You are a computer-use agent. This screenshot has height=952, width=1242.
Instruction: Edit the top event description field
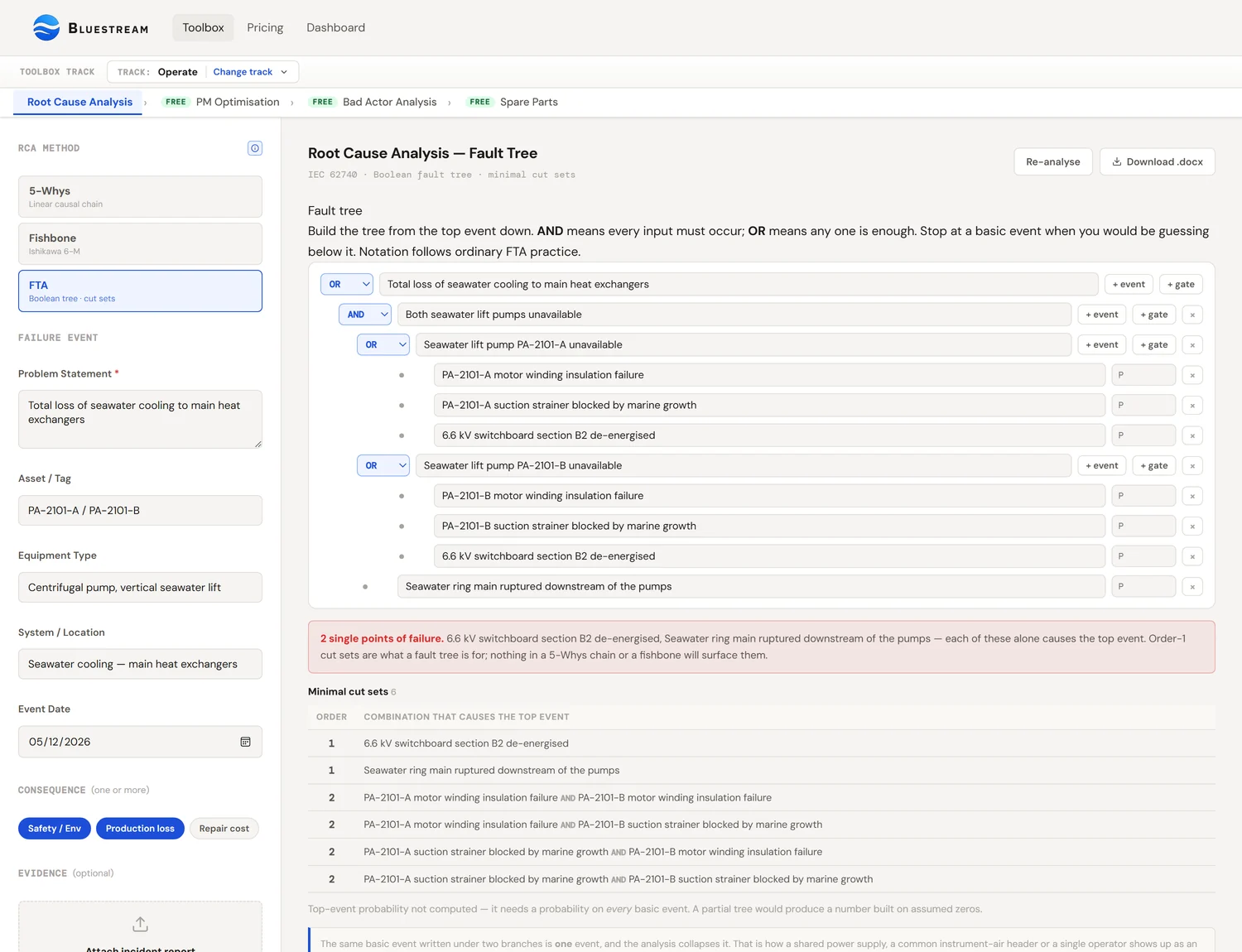point(739,284)
